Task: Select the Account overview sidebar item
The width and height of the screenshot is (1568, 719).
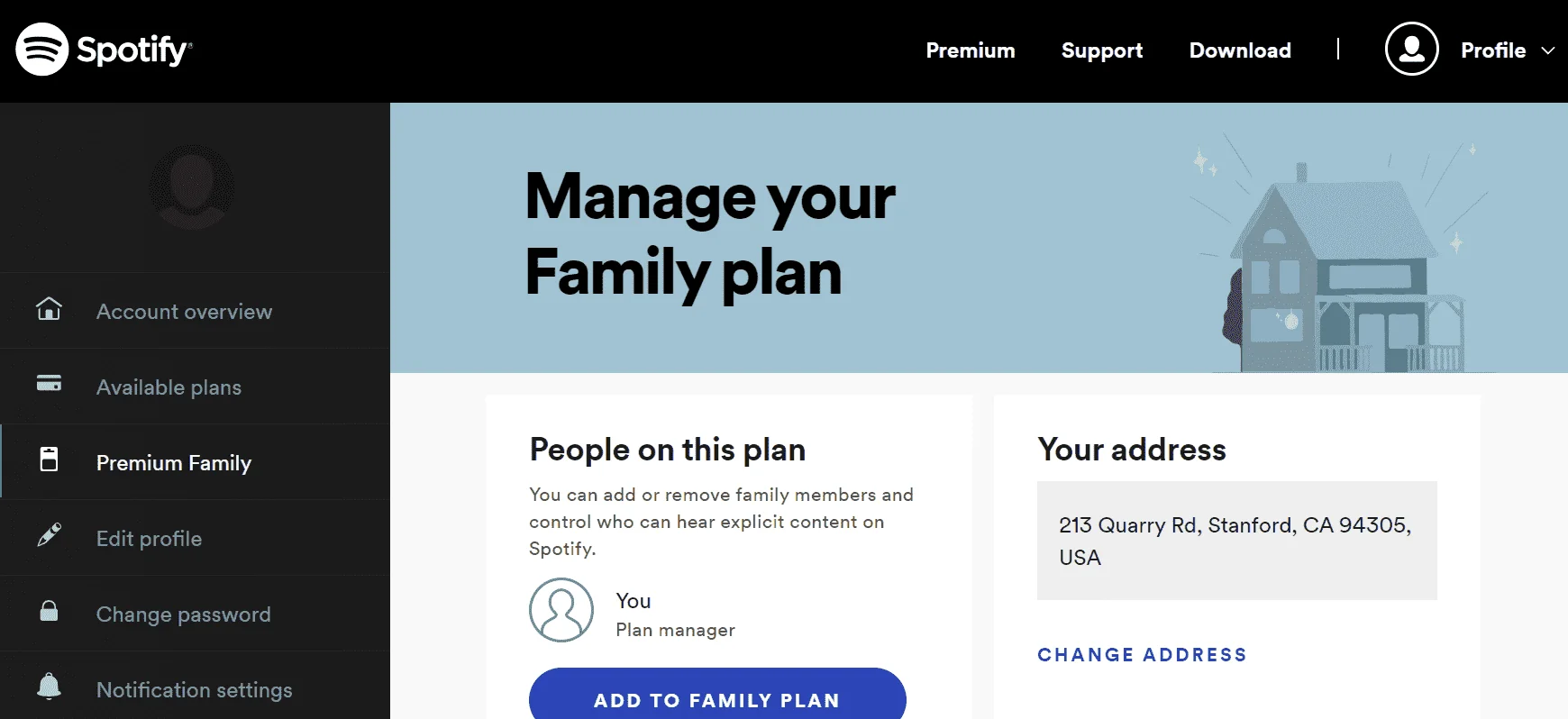Action: click(196, 311)
